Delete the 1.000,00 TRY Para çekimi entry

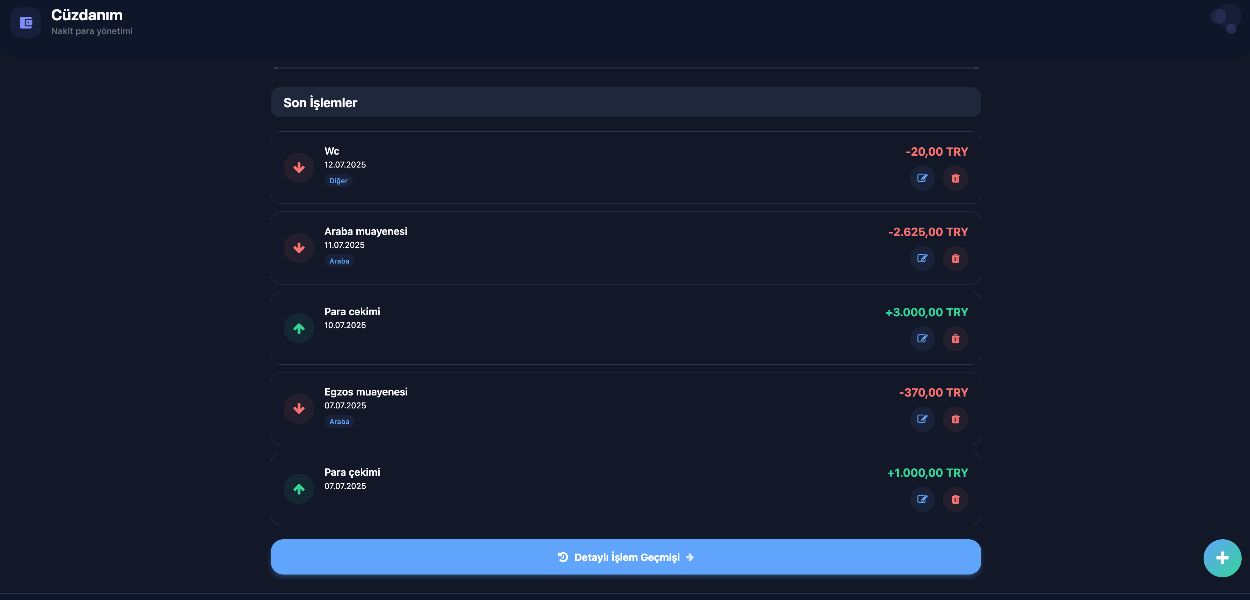[x=955, y=499]
